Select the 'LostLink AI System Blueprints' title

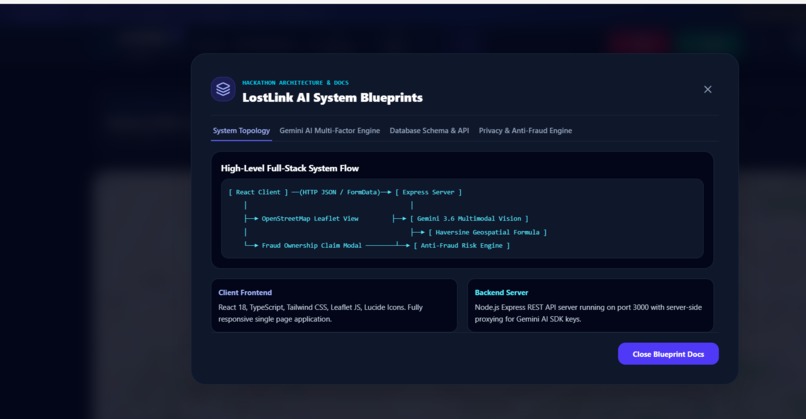pyautogui.click(x=333, y=98)
